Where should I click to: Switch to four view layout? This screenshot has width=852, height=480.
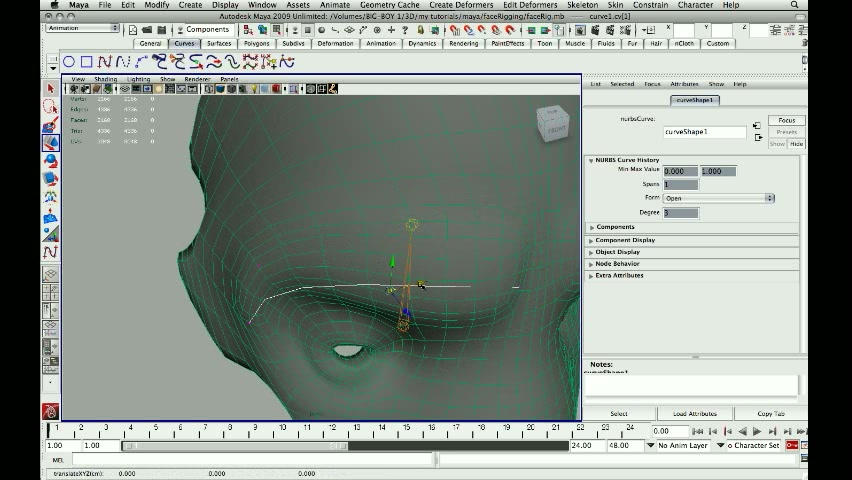click(x=51, y=292)
